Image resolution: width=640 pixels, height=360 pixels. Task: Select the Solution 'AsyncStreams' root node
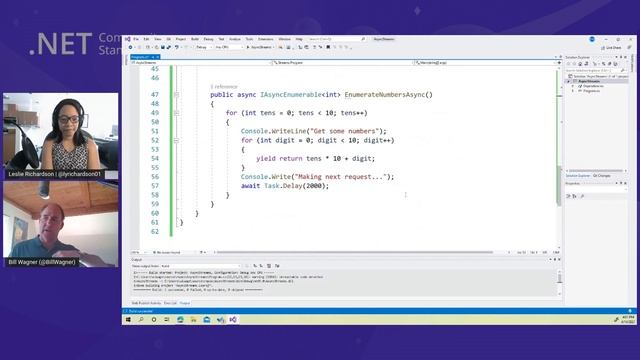(x=598, y=76)
